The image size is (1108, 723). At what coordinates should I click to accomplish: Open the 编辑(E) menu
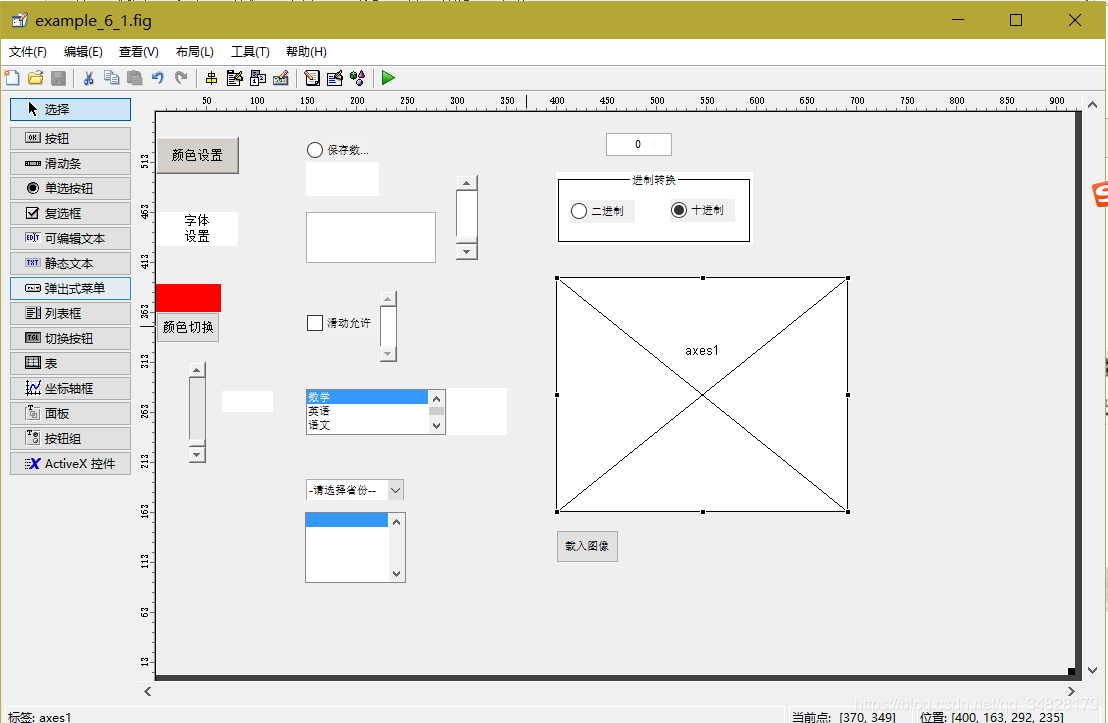(83, 52)
